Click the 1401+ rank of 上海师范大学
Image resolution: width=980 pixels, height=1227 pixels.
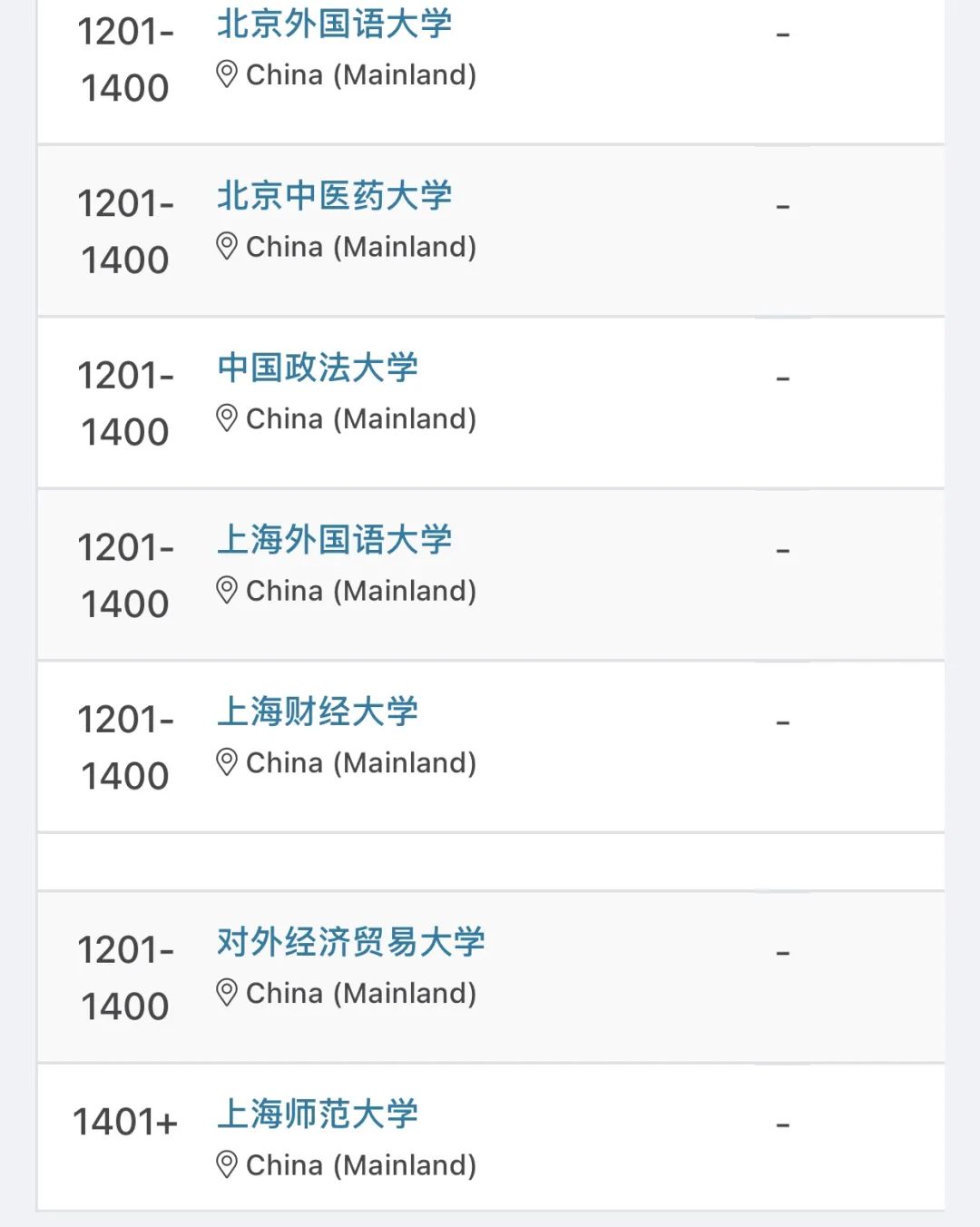[x=125, y=1123]
